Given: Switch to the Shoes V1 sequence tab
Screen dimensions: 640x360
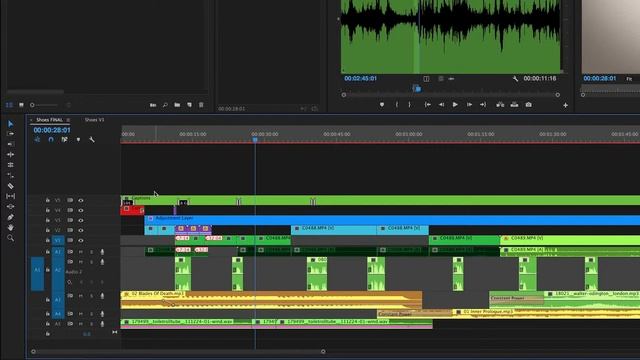Looking at the screenshot, I should [94, 120].
